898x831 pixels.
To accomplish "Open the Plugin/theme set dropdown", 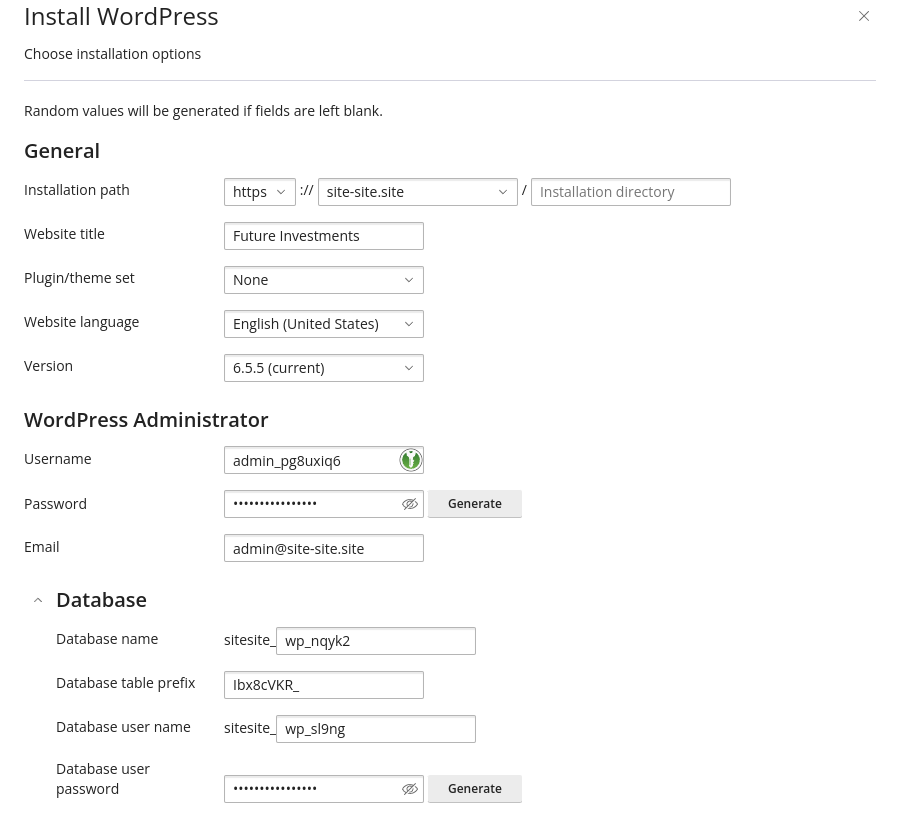I will pos(324,280).
